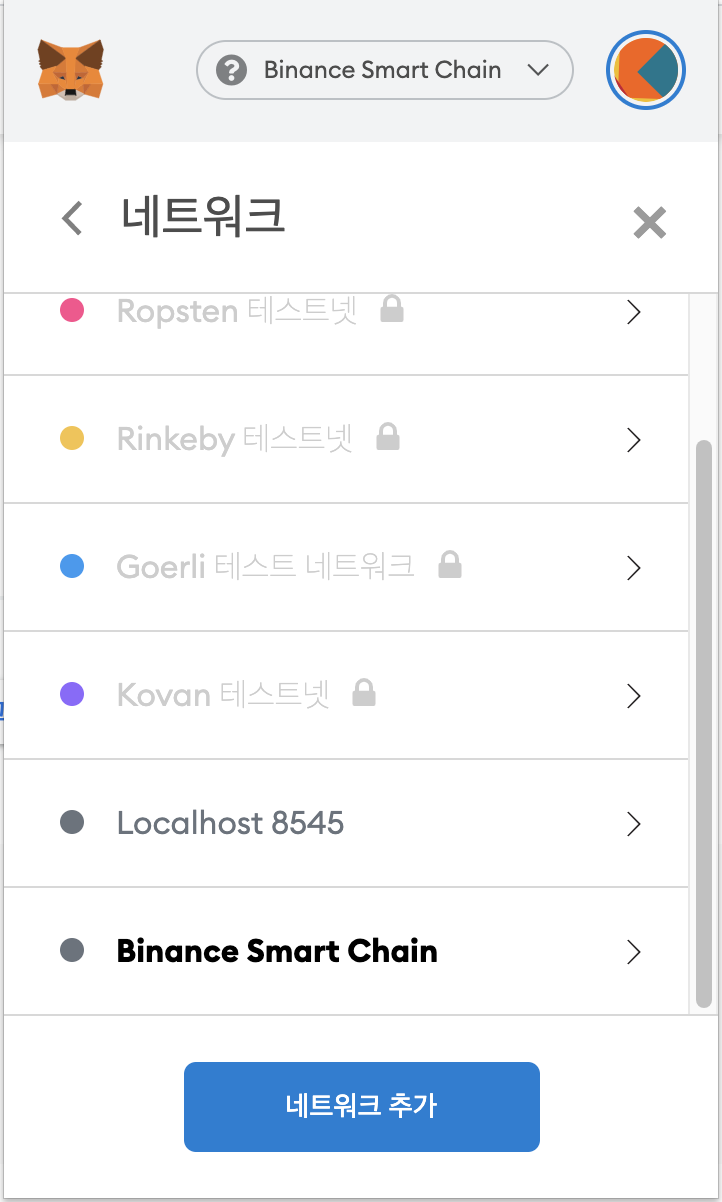Open the account avatar menu
The image size is (722, 1202).
tap(646, 70)
